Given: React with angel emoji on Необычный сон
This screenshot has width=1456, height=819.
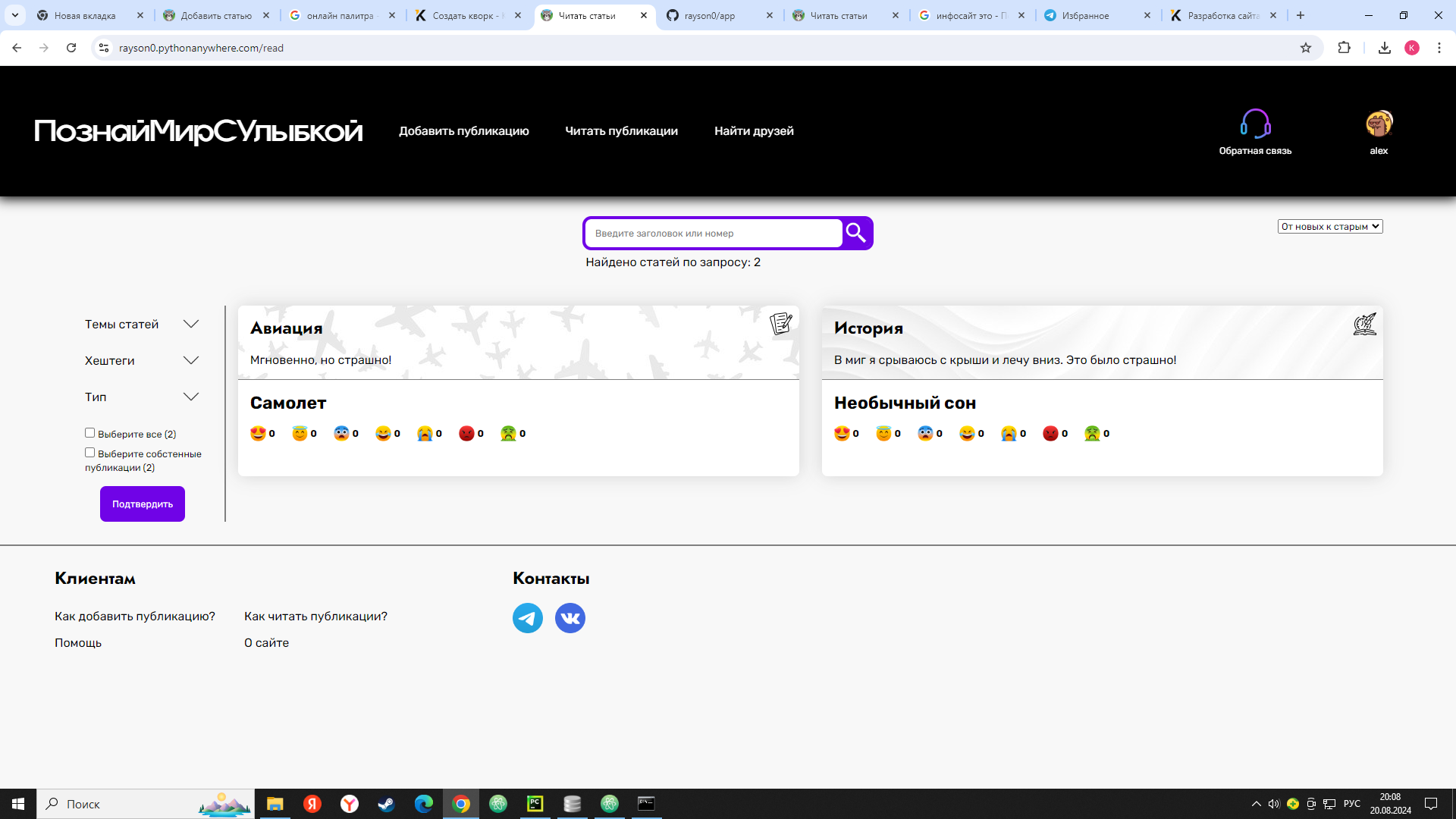Looking at the screenshot, I should (x=883, y=433).
